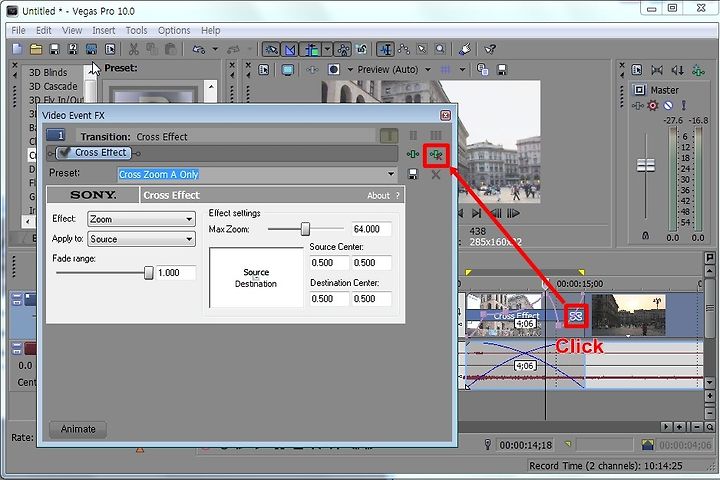Adjust the Max Zoom slider handle
The height and width of the screenshot is (480, 720).
click(x=305, y=229)
